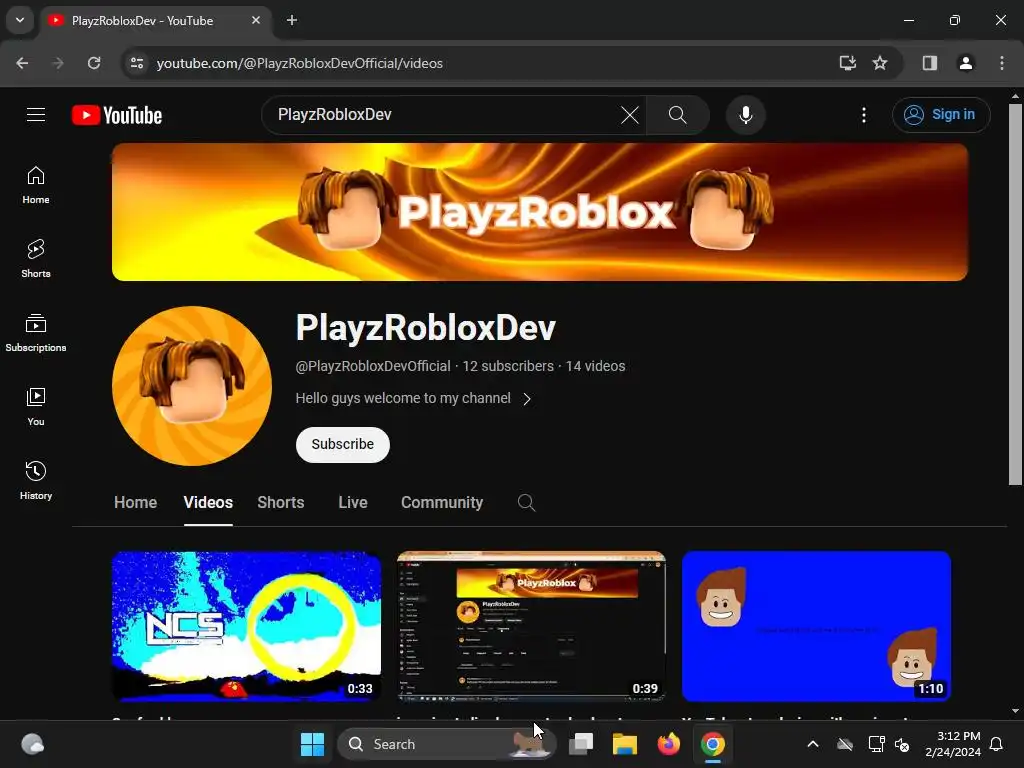
Task: Select the Videos channel tab
Action: pyautogui.click(x=208, y=502)
